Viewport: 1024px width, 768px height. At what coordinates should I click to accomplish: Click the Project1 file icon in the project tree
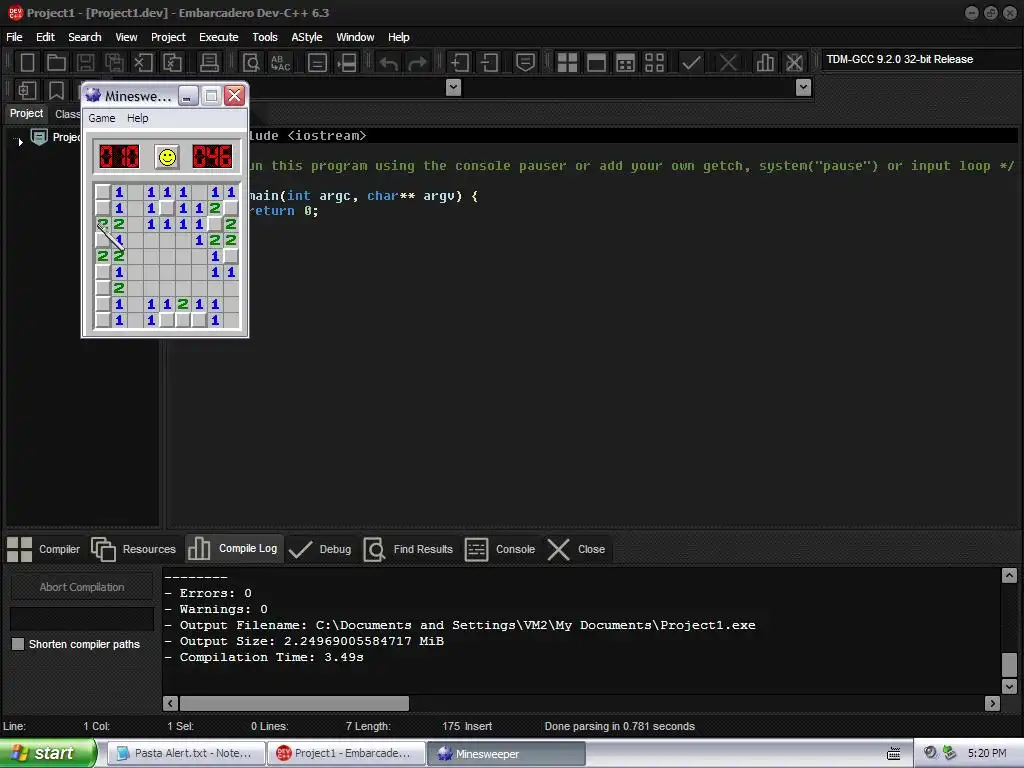click(39, 137)
